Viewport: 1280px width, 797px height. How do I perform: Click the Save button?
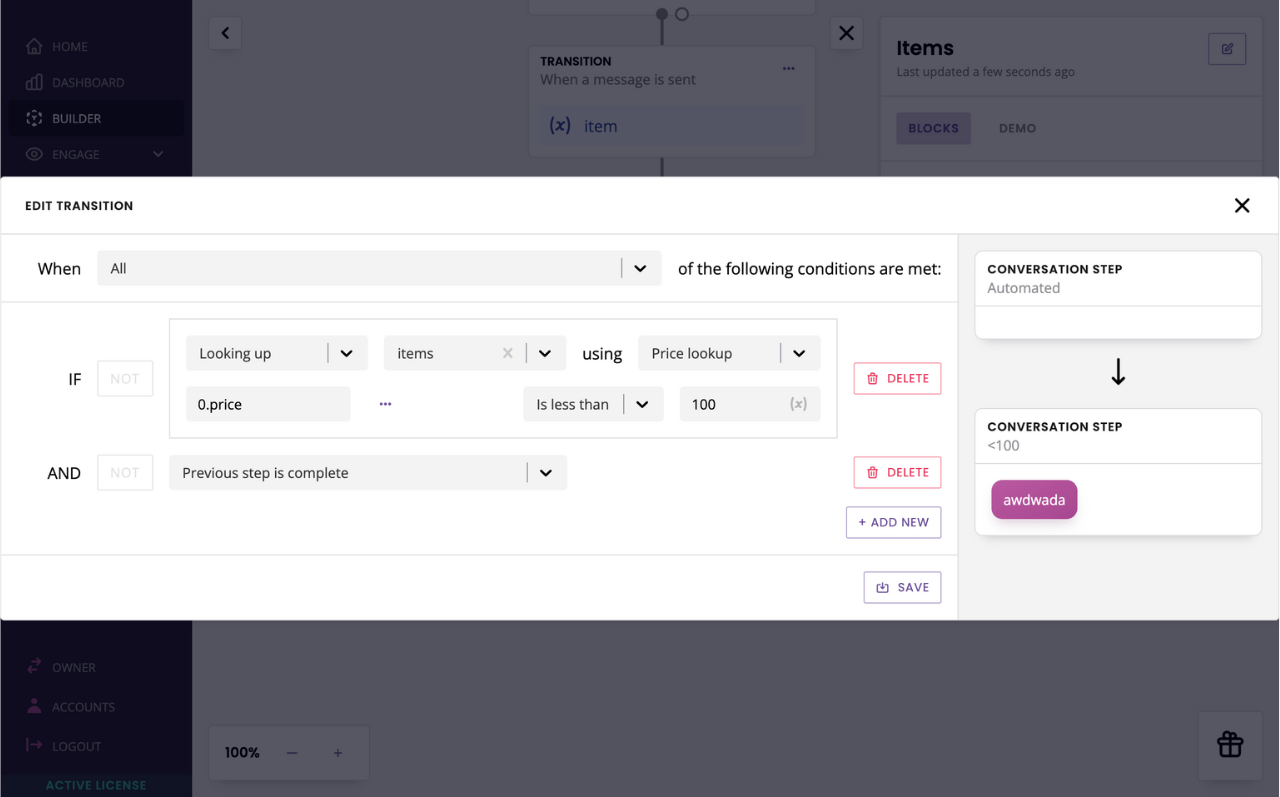(x=902, y=587)
